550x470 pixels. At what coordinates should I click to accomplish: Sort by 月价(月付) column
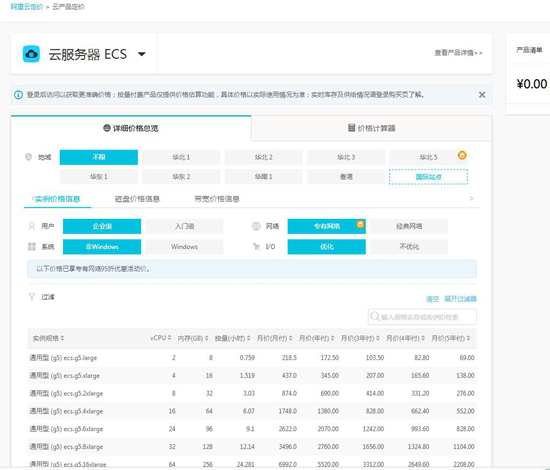coord(275,338)
